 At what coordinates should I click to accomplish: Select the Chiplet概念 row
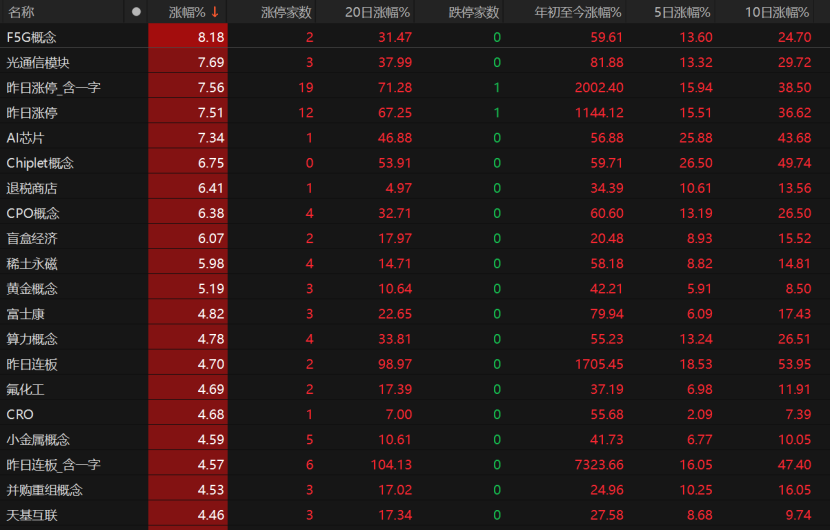point(40,163)
